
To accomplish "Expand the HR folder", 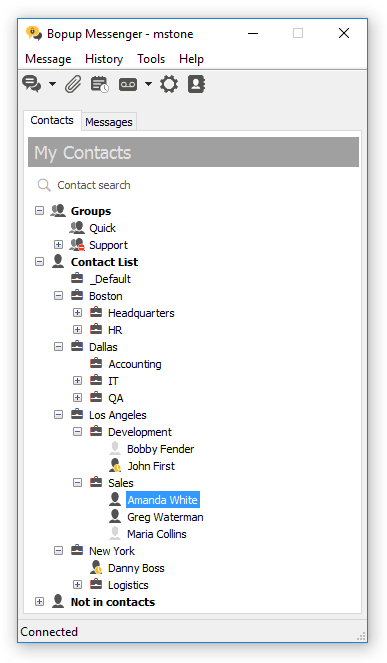I will click(77, 330).
